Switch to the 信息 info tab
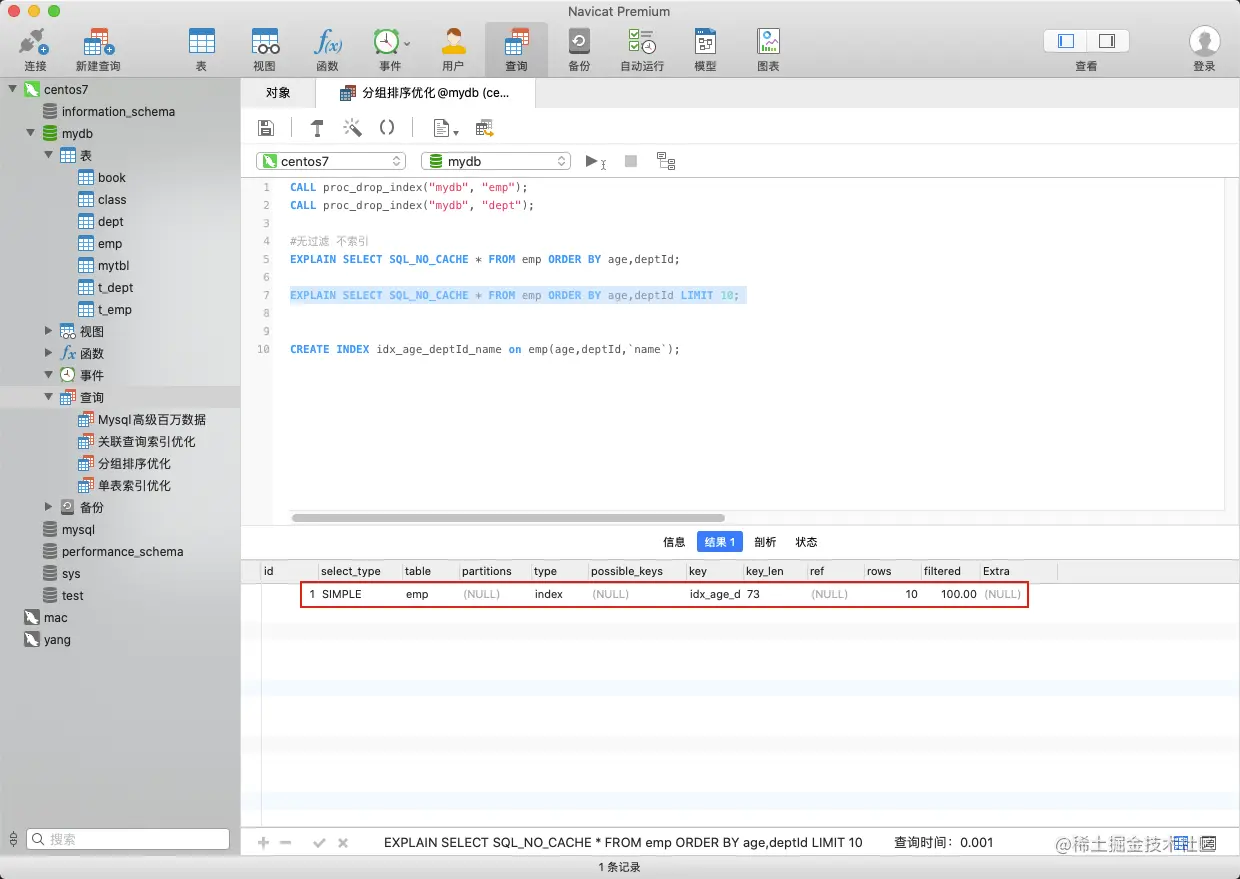 click(674, 542)
